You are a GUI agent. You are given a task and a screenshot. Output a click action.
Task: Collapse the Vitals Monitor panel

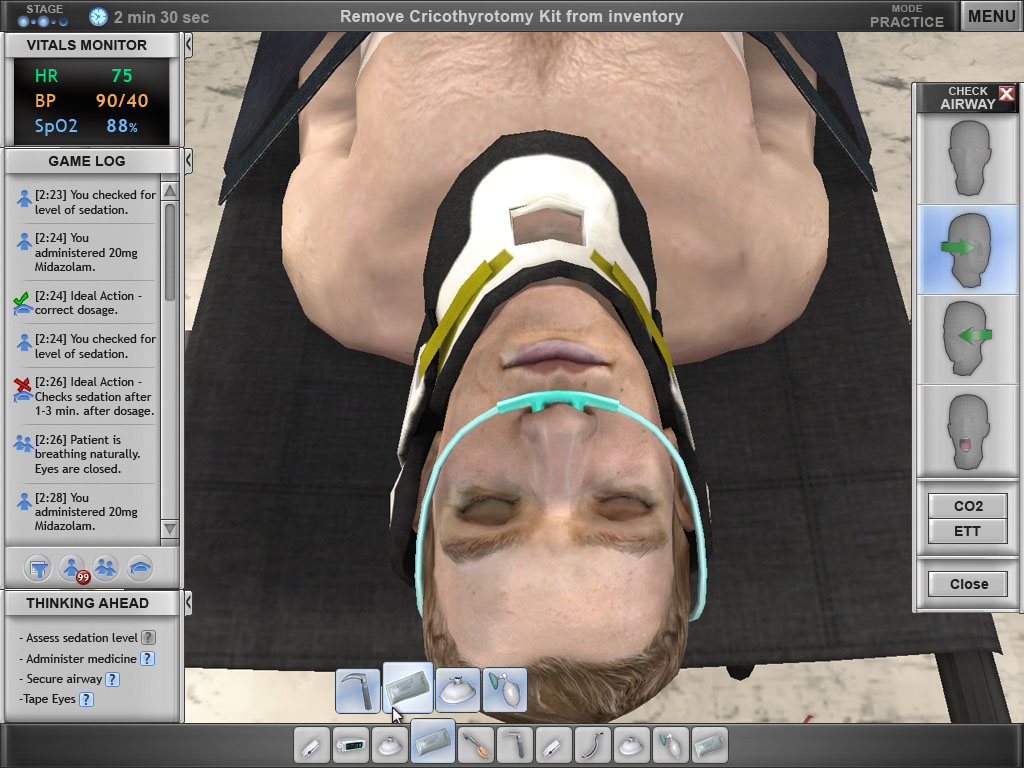pos(188,45)
